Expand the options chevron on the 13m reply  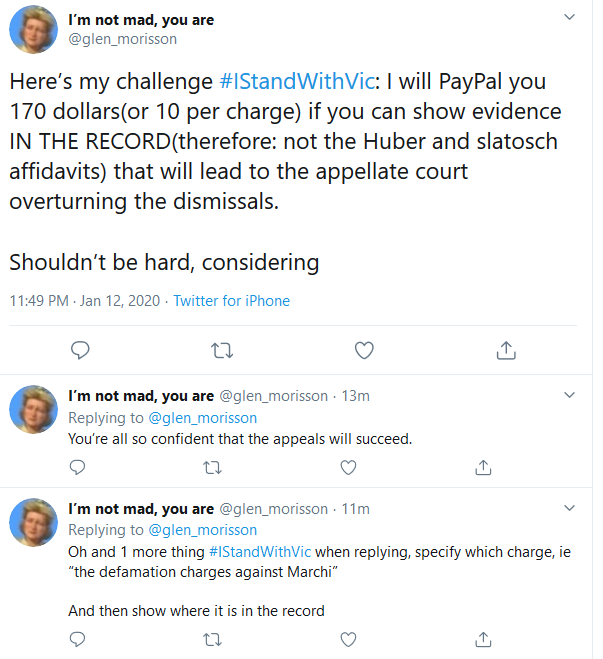pos(569,395)
